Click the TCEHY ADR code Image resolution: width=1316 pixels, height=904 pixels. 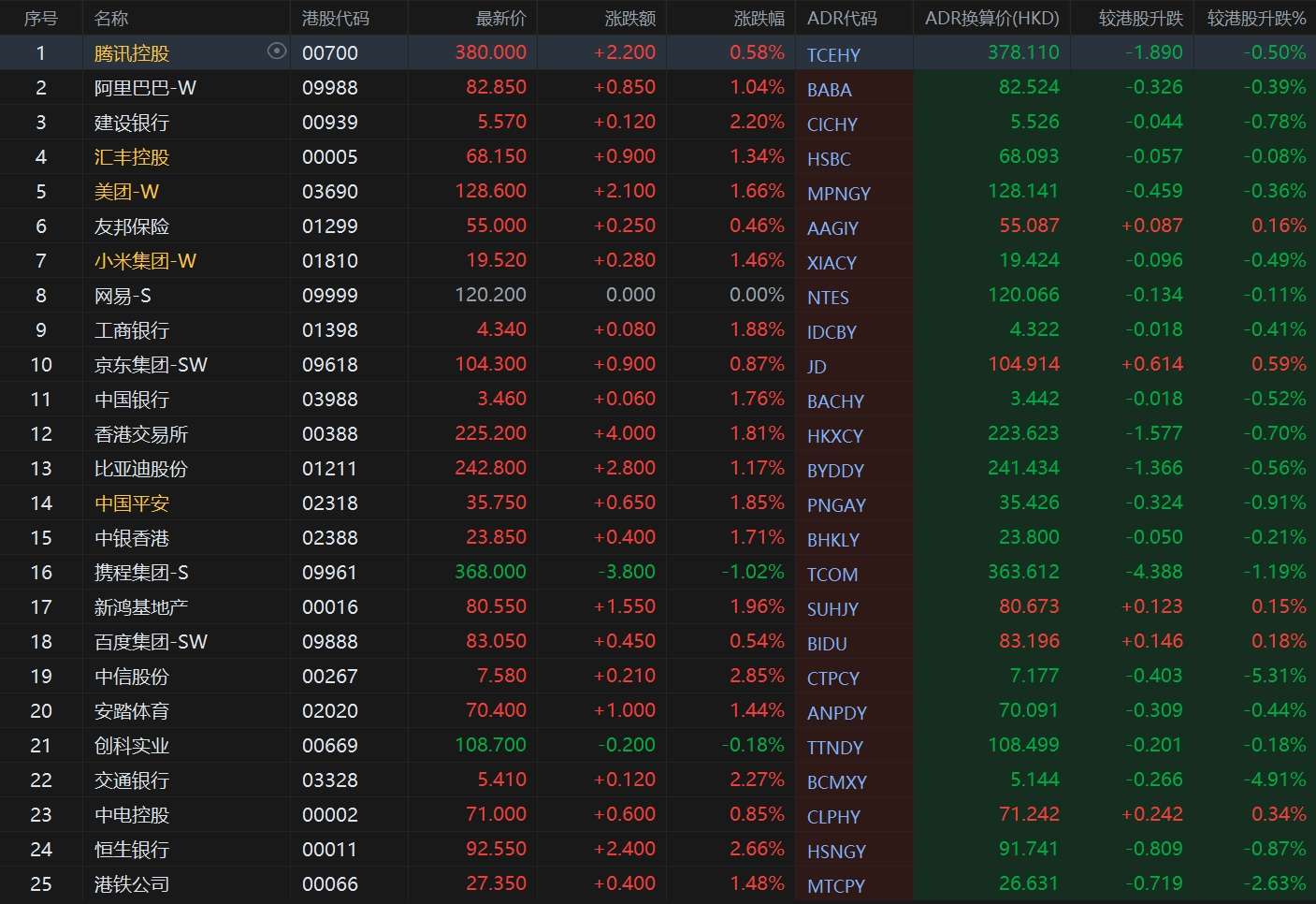point(833,55)
